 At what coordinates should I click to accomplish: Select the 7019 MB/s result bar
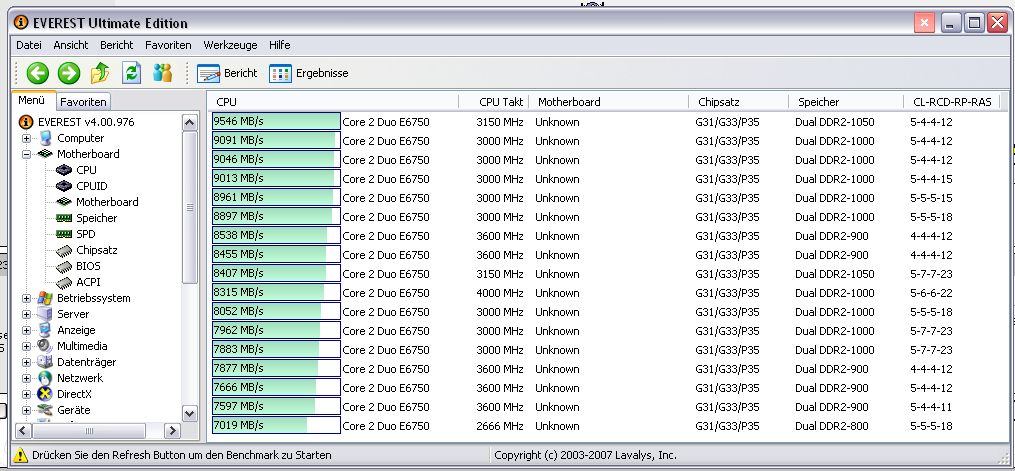coord(276,426)
